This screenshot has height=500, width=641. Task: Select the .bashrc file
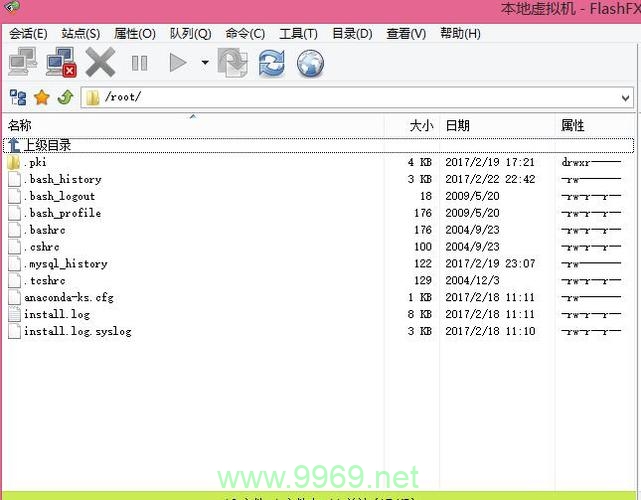coord(44,230)
